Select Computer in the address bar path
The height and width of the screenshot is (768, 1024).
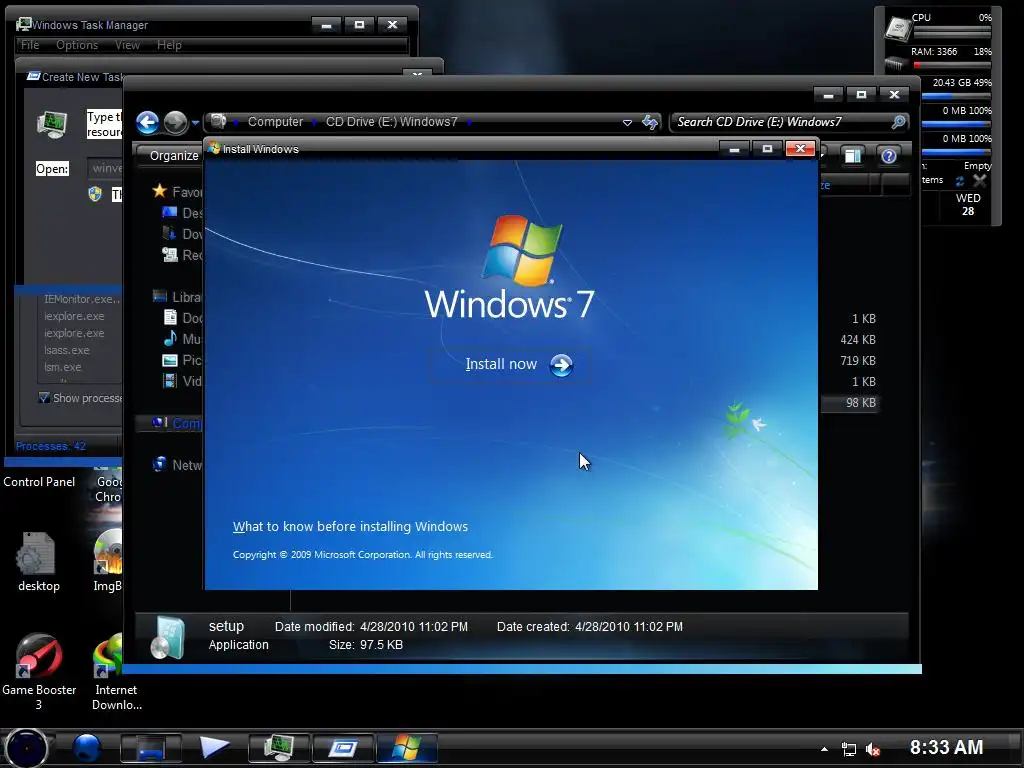point(275,122)
